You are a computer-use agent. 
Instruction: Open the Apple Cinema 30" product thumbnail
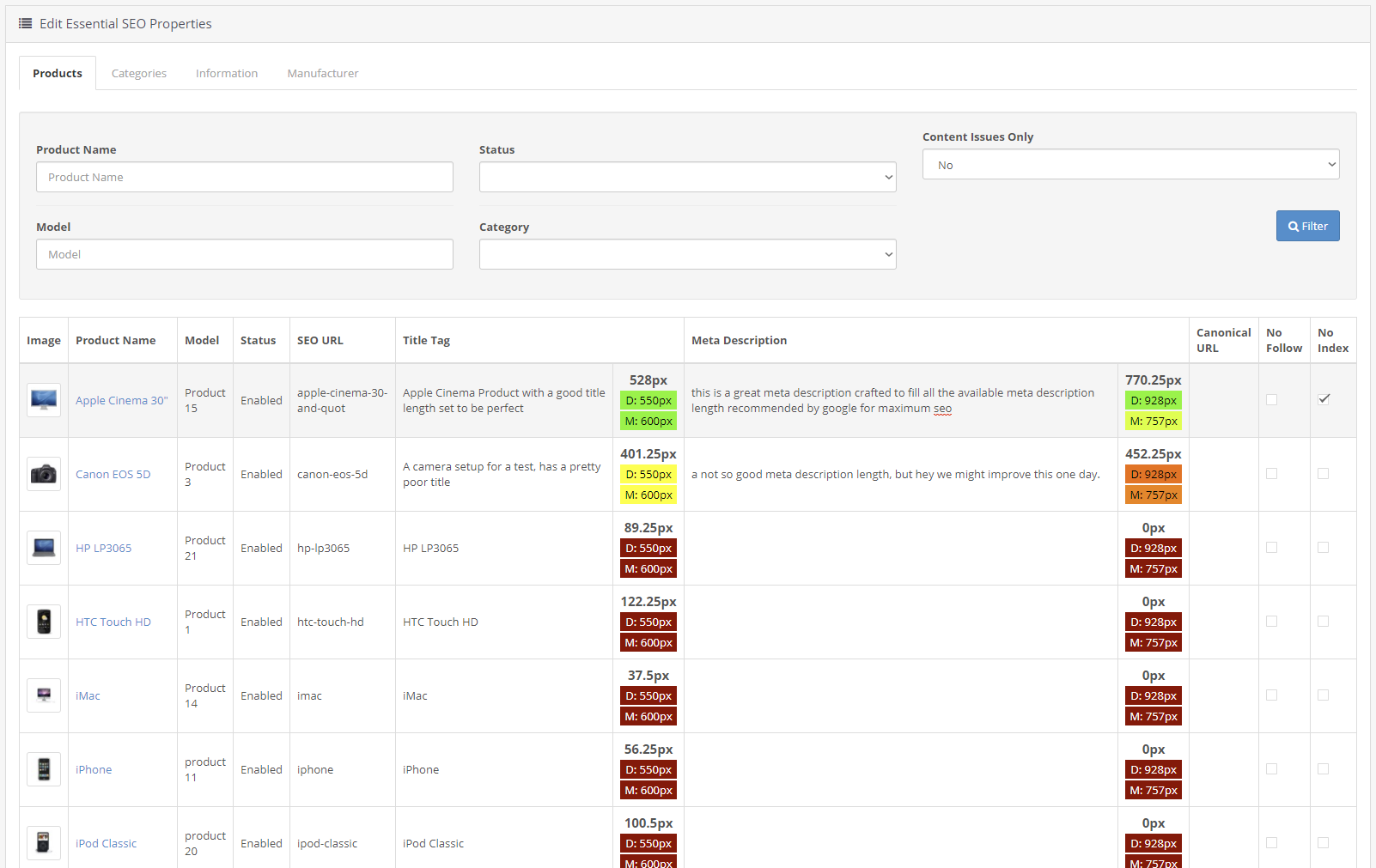pos(44,400)
